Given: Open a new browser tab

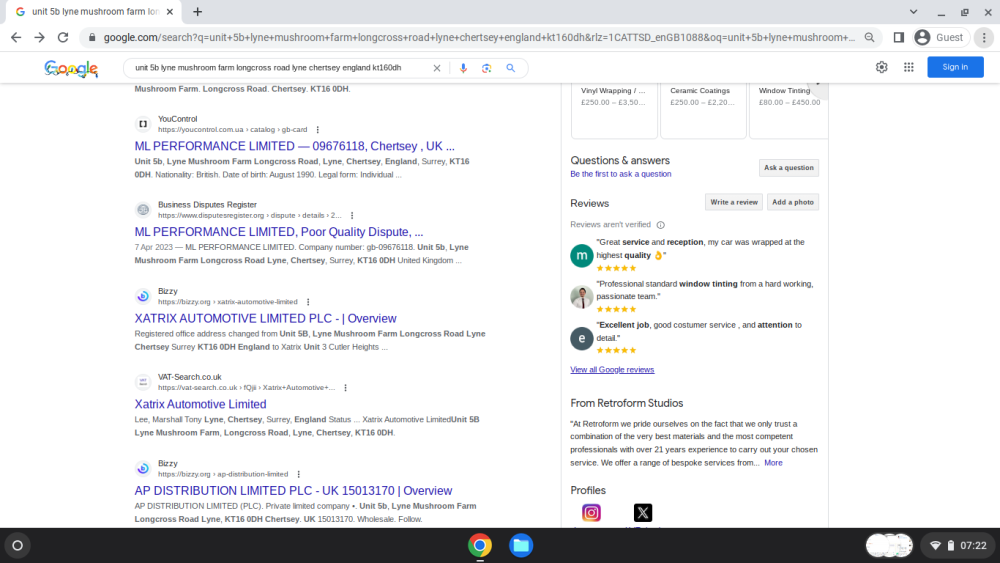Looking at the screenshot, I should click(x=198, y=11).
